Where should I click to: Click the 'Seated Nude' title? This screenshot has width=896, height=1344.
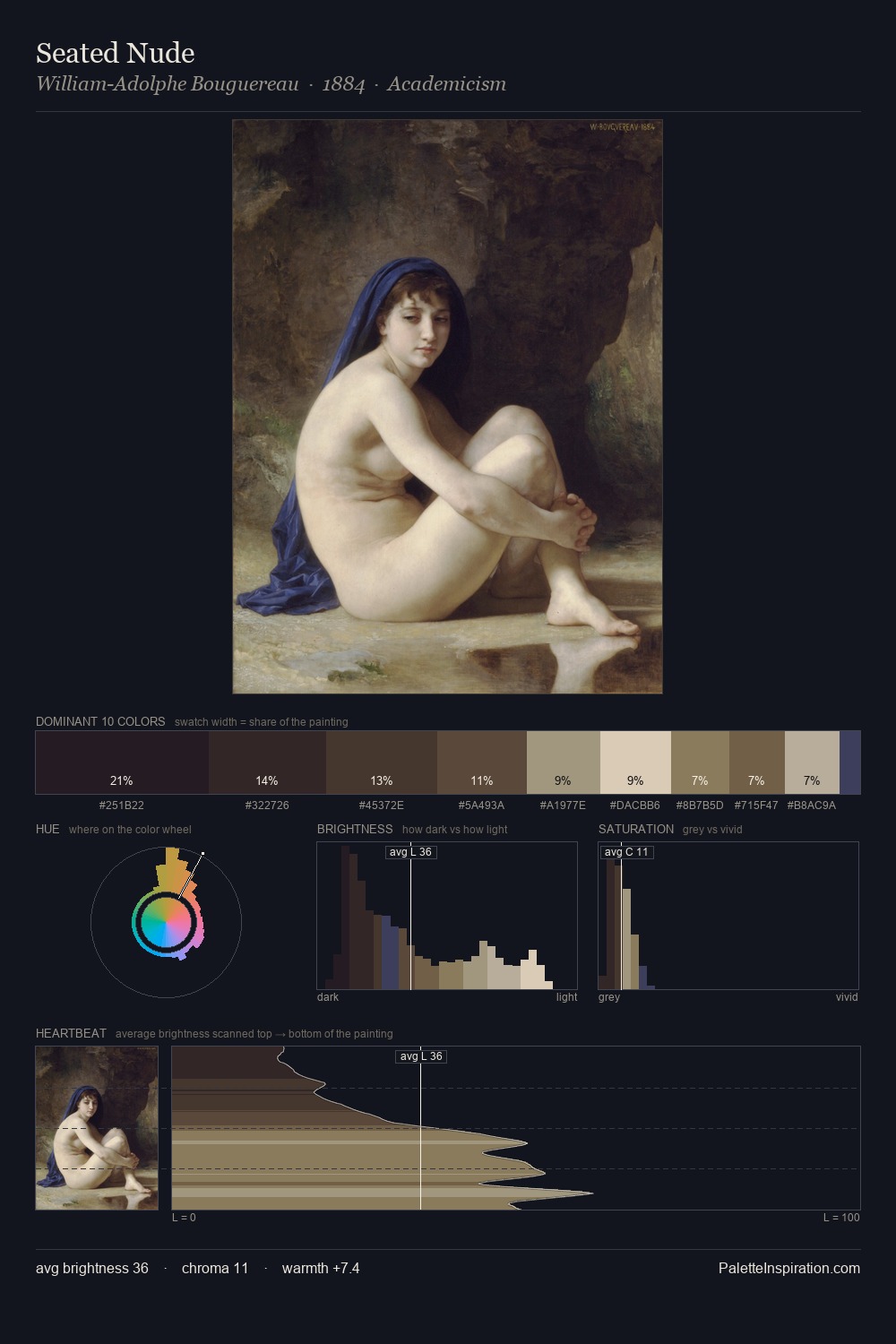coord(116,54)
